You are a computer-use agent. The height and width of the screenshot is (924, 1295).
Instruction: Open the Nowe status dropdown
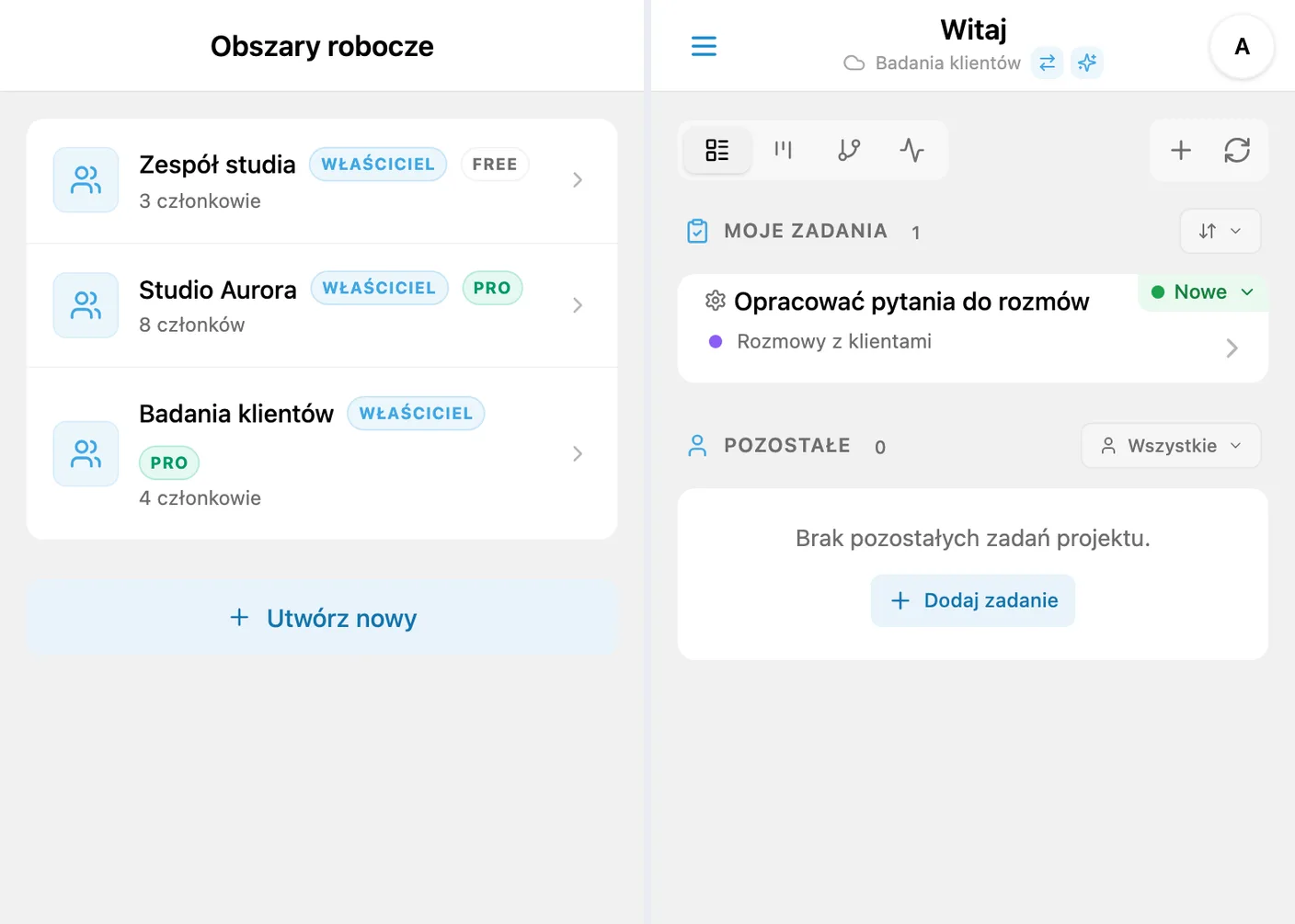1203,292
